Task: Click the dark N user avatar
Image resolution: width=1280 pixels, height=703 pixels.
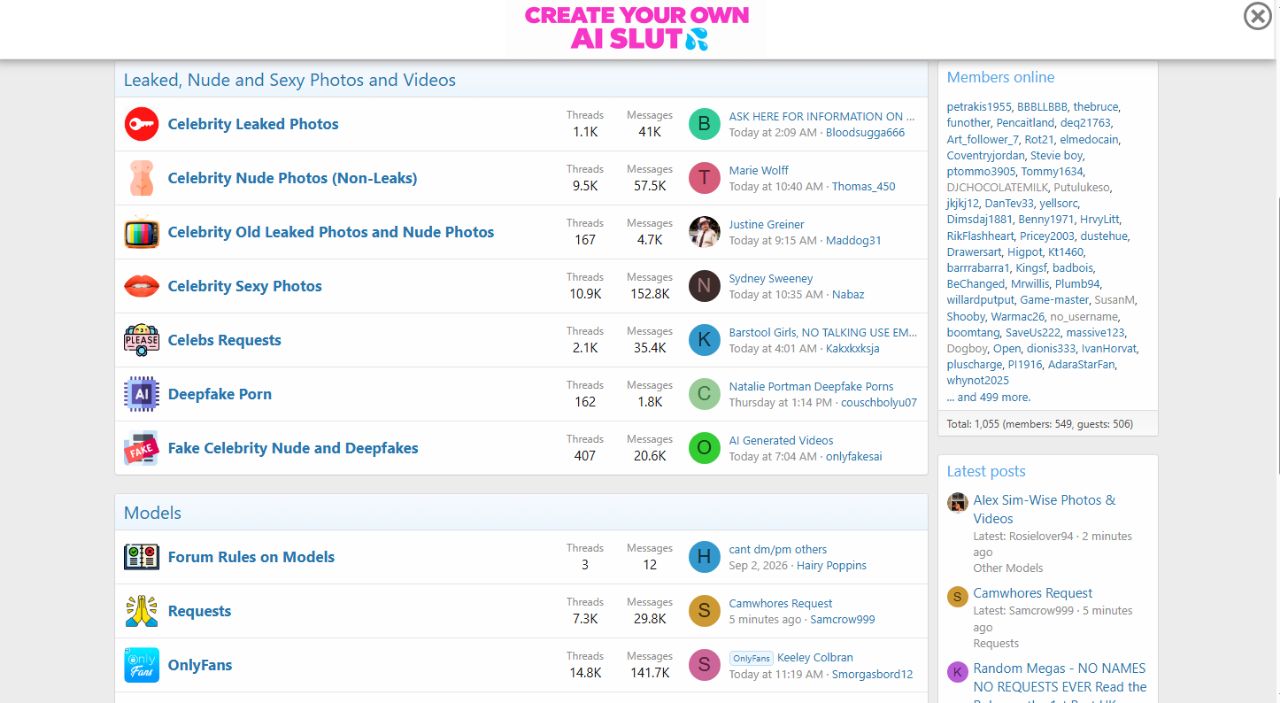Action: point(704,286)
